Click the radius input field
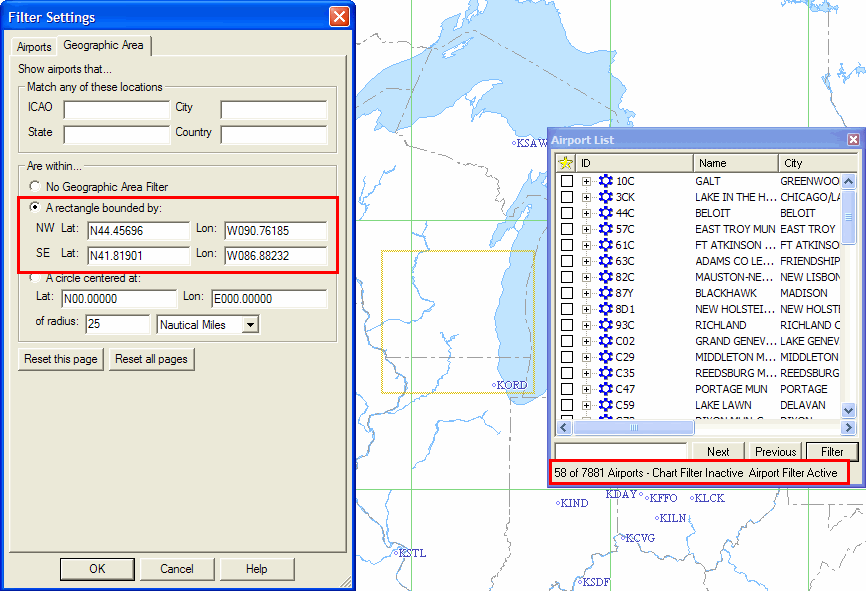 coord(118,324)
